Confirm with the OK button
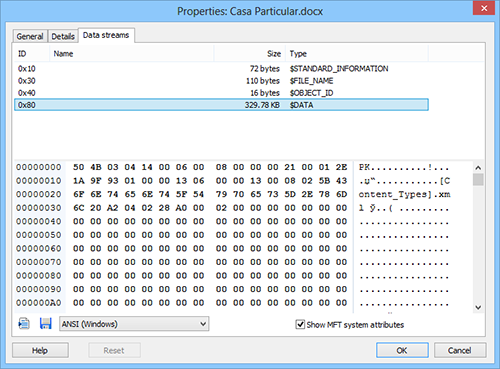 tap(402, 350)
